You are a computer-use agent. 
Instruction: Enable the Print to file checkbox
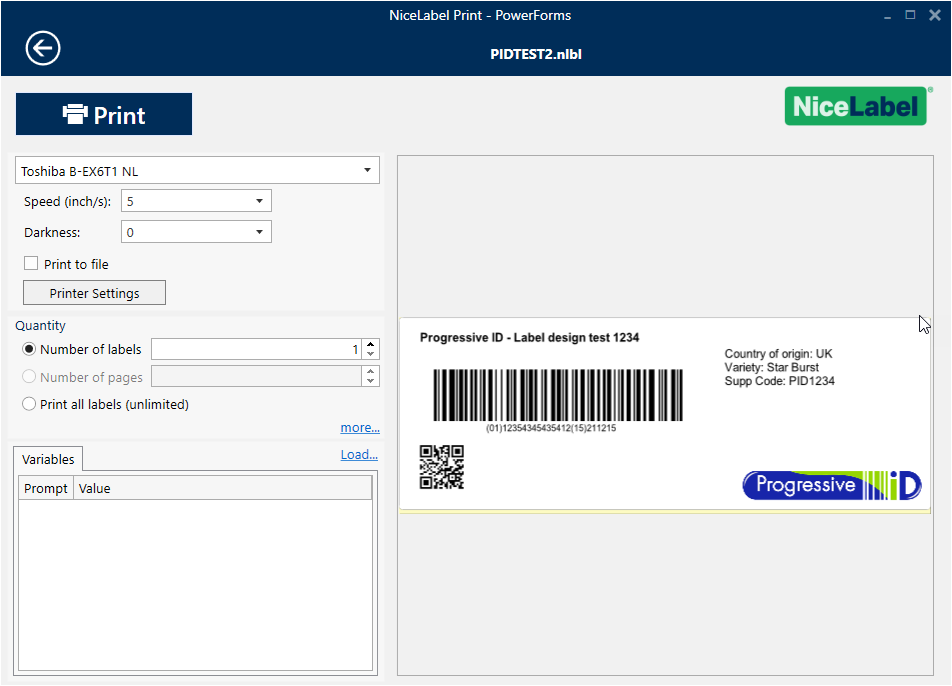(31, 263)
